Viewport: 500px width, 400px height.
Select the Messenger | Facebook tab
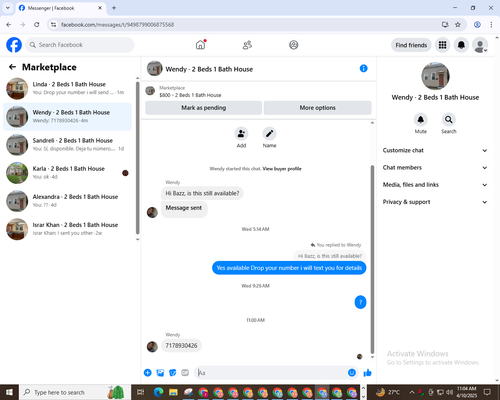(x=60, y=8)
